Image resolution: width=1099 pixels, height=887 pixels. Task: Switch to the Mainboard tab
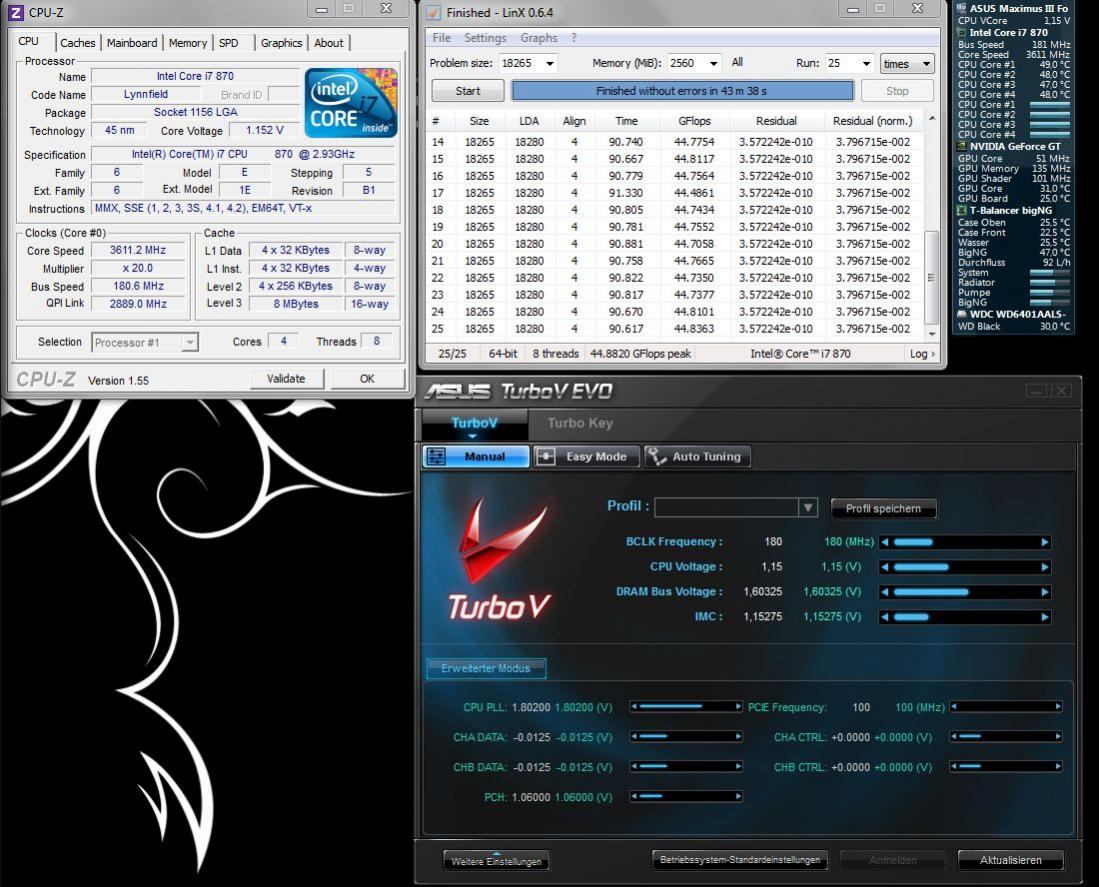coord(132,43)
